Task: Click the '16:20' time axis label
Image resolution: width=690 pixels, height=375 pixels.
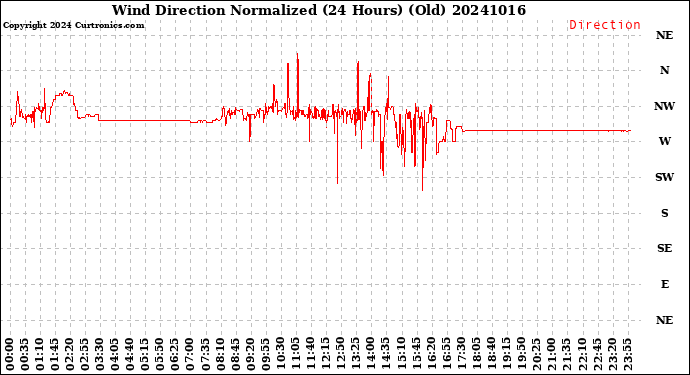Action: tap(431, 354)
